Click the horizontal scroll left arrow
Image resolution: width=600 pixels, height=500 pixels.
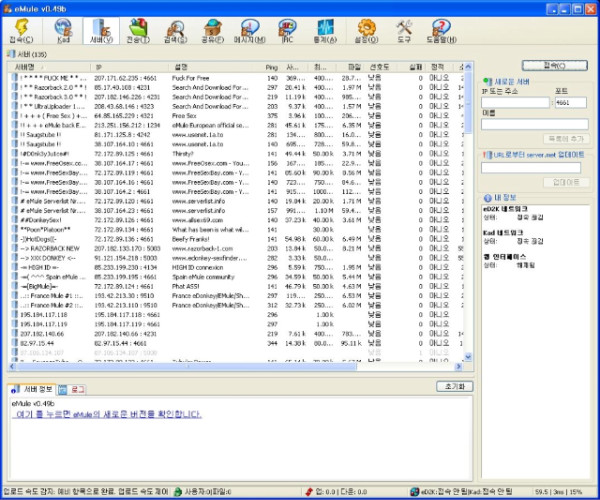click(12, 366)
